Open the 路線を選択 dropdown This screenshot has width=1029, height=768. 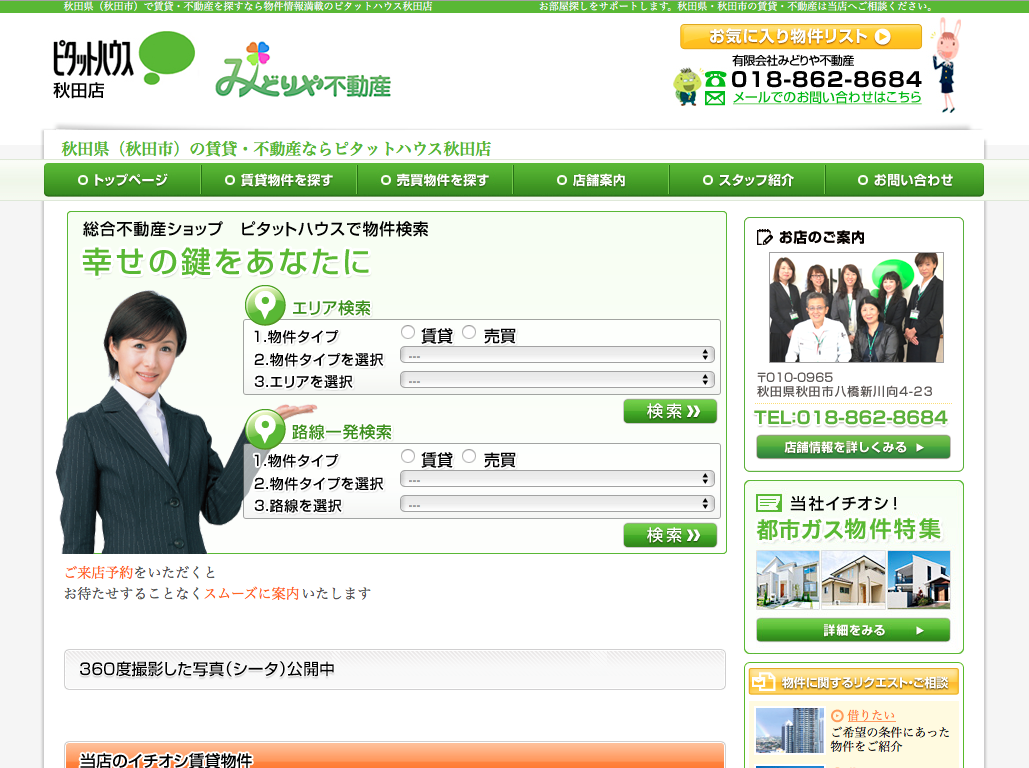pyautogui.click(x=557, y=504)
